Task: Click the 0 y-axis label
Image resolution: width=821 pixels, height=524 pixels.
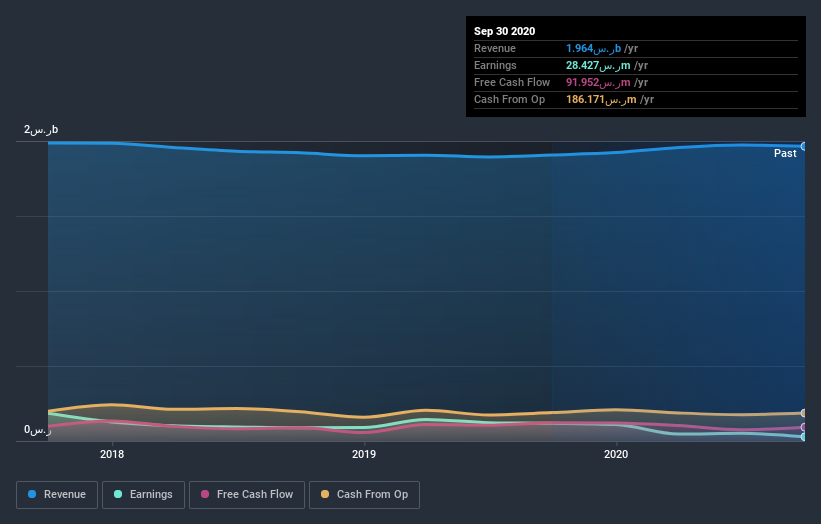Action: coord(38,430)
